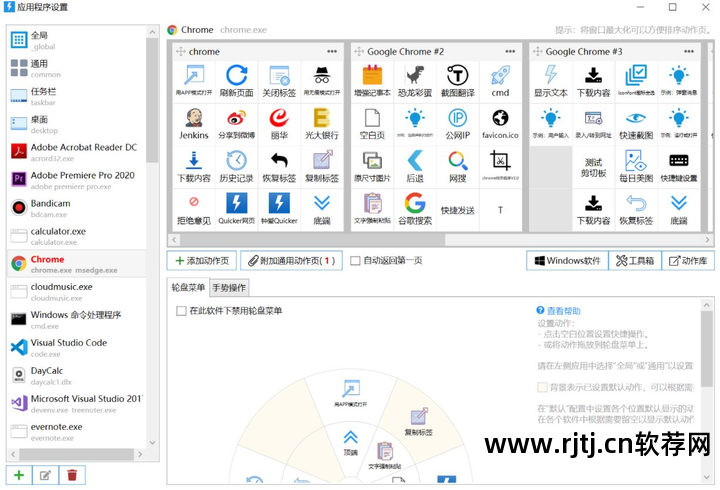The height and width of the screenshot is (490, 720).
Task: Click the favicon.ico globe icon
Action: 501,118
